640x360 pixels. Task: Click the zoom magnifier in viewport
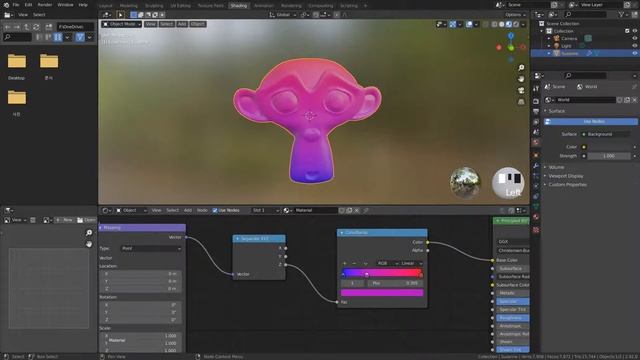[x=521, y=68]
